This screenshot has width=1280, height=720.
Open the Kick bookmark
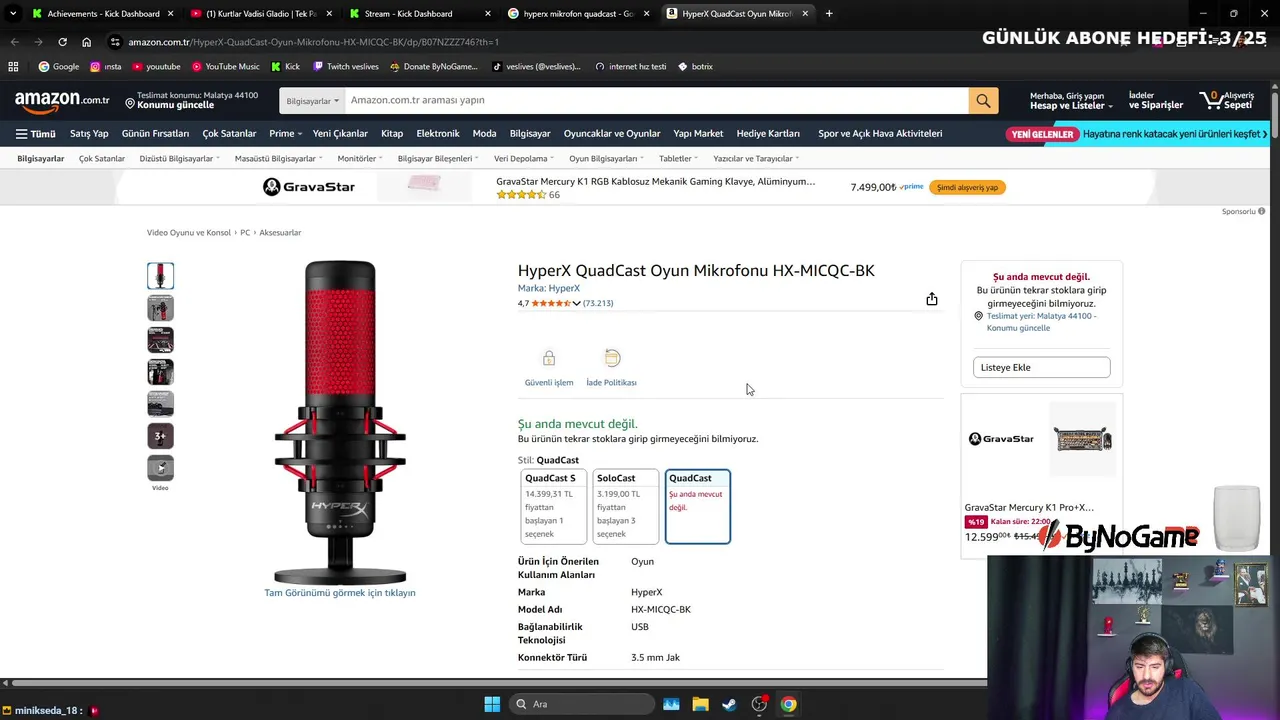tap(285, 66)
